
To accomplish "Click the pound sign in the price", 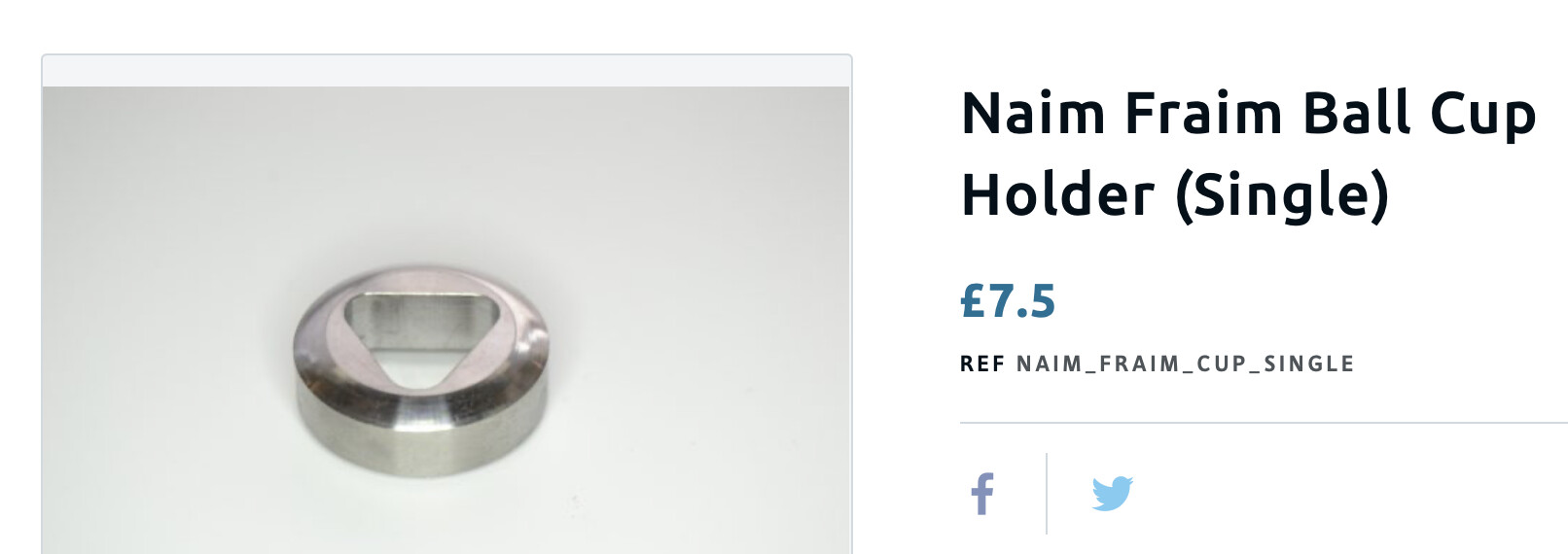I will pyautogui.click(x=974, y=301).
